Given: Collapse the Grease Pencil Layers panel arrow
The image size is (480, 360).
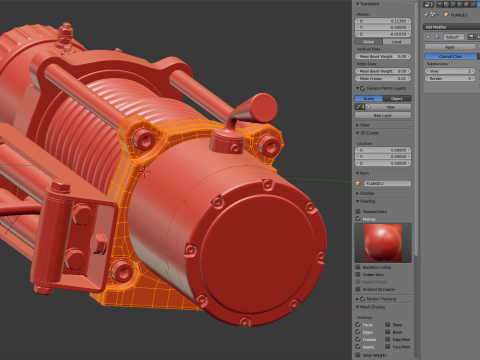Looking at the screenshot, I should click(x=358, y=88).
